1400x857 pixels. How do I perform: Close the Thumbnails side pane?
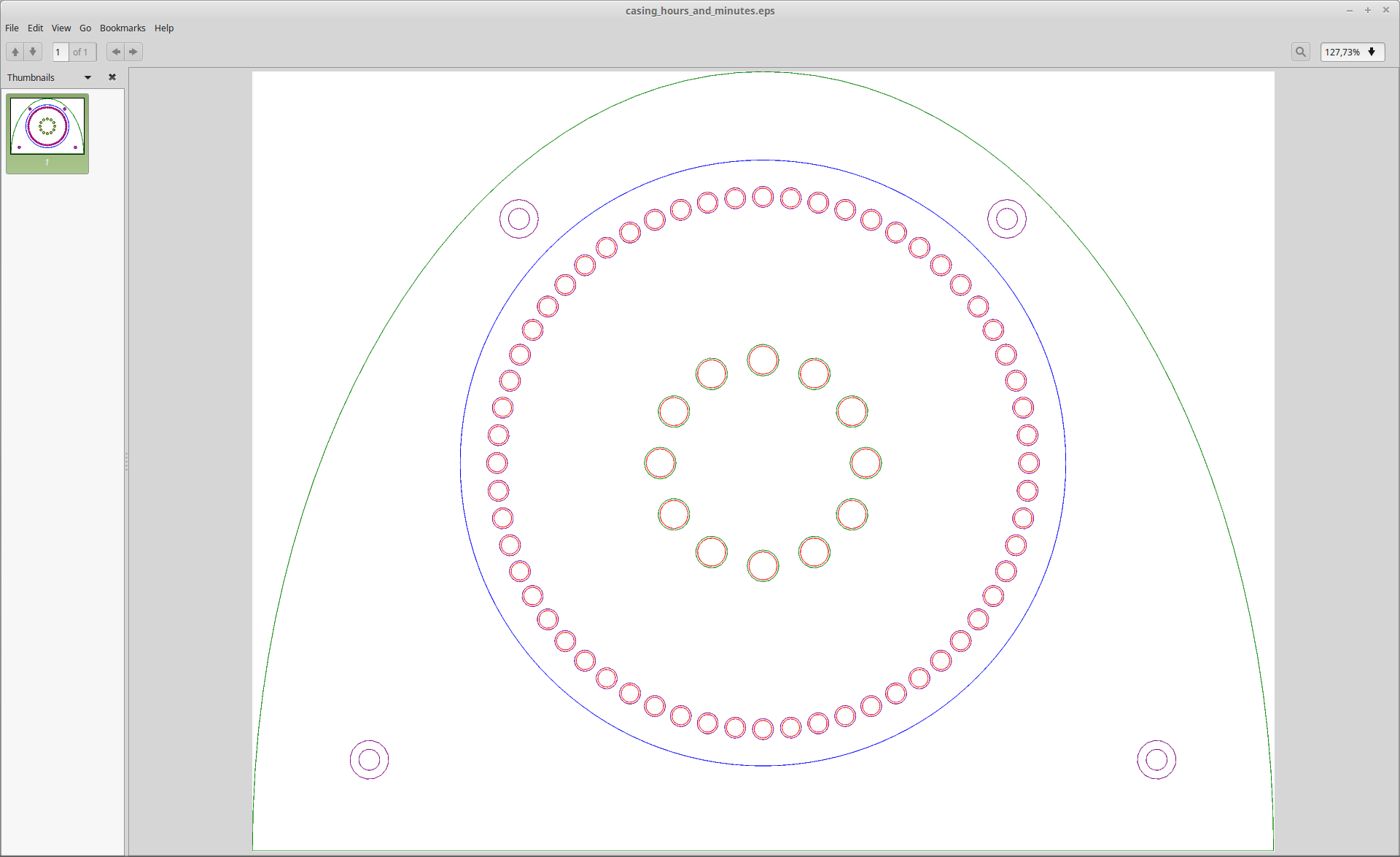[x=112, y=77]
